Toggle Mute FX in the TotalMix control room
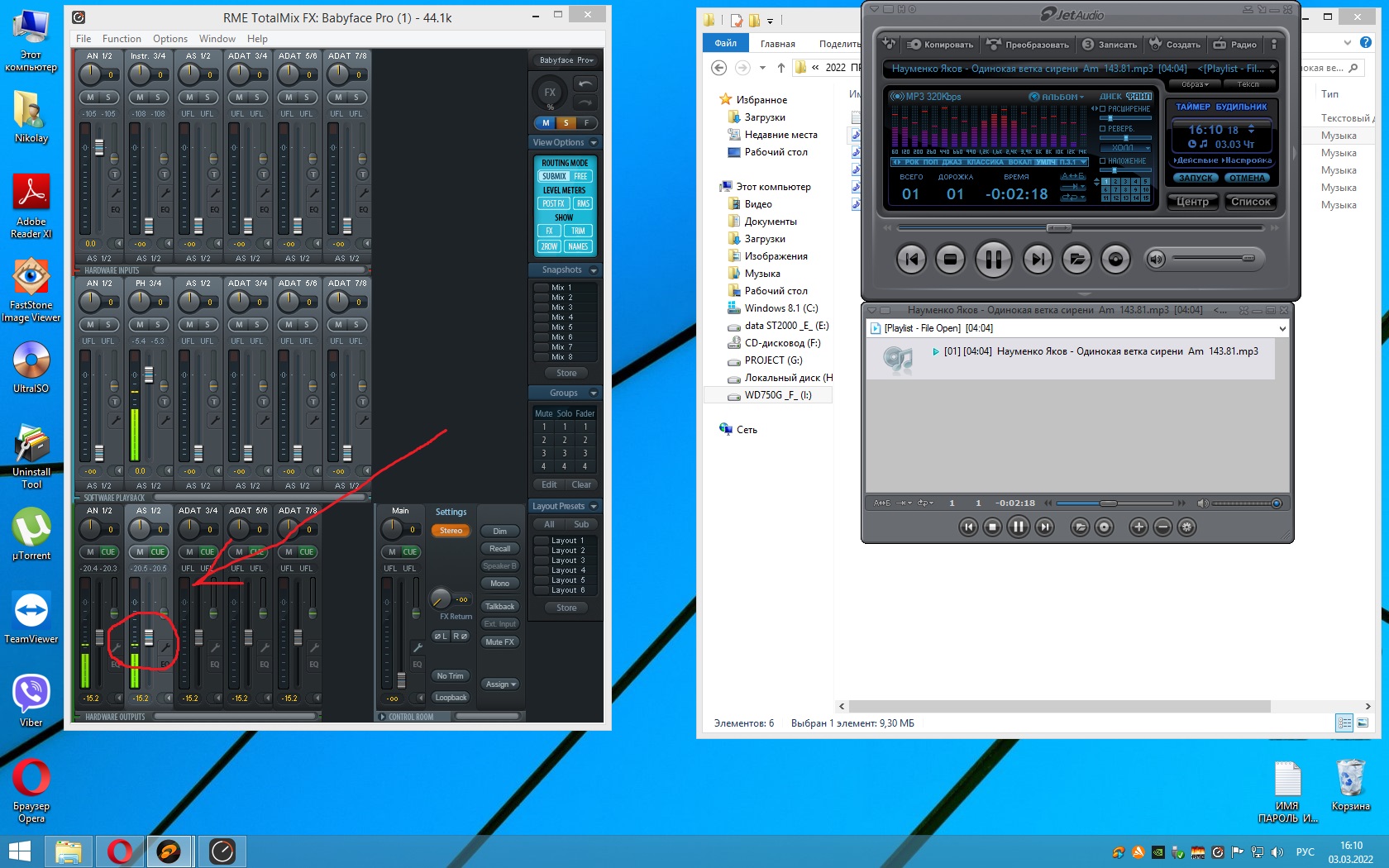This screenshot has width=1389, height=868. coord(499,642)
